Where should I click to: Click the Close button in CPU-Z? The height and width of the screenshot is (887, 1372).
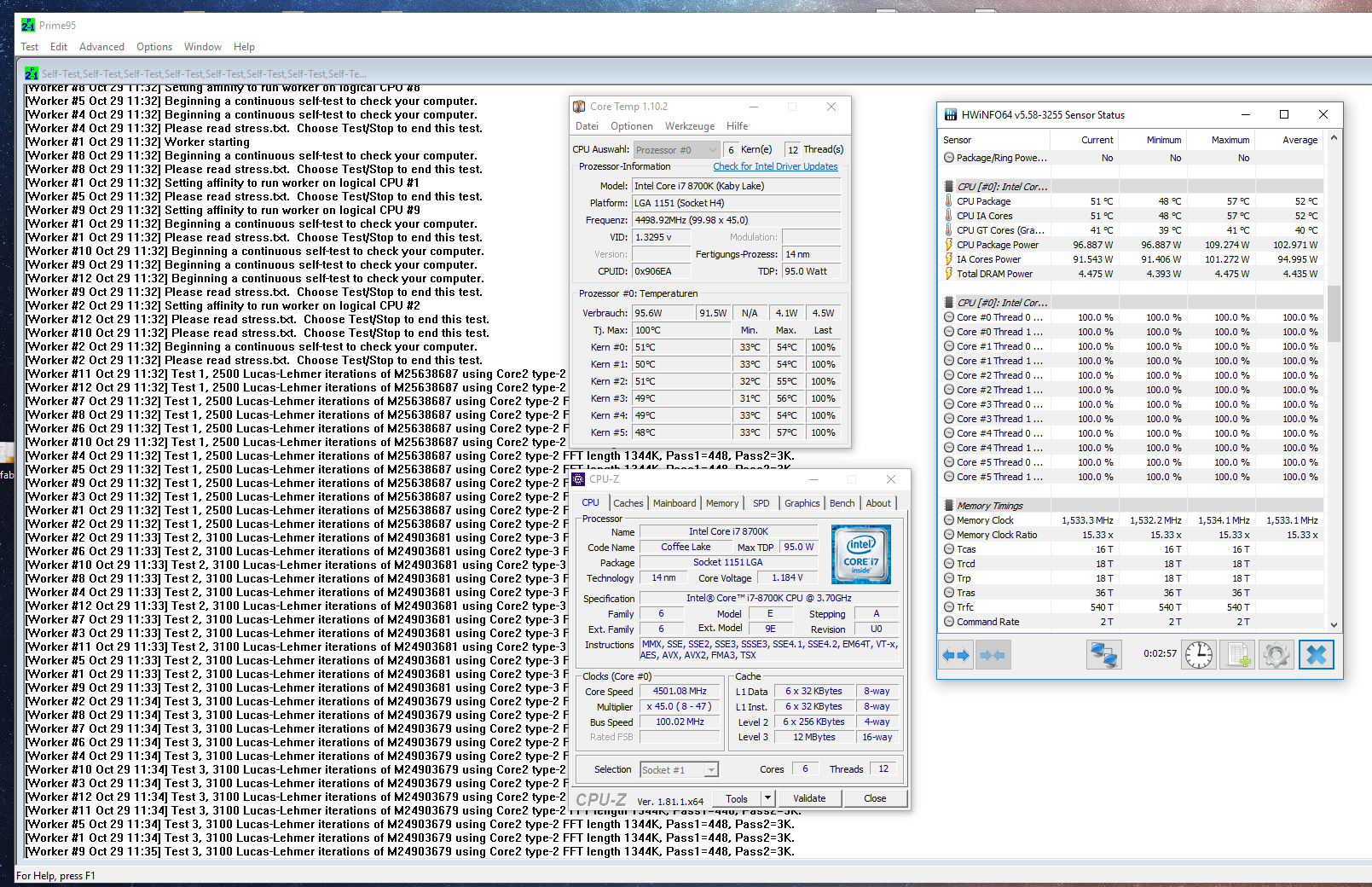coord(875,798)
